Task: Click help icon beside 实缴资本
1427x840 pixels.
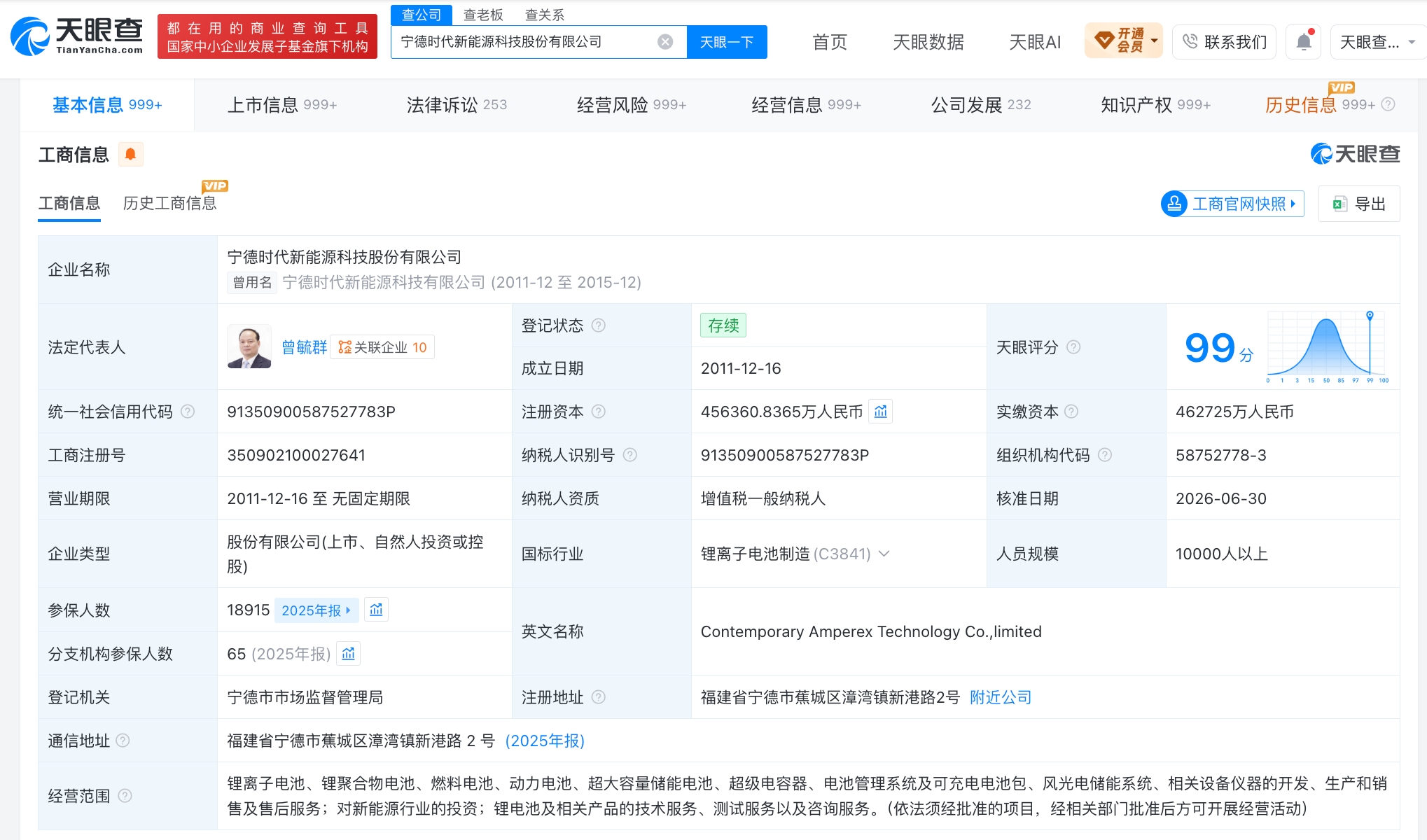Action: pos(1071,412)
